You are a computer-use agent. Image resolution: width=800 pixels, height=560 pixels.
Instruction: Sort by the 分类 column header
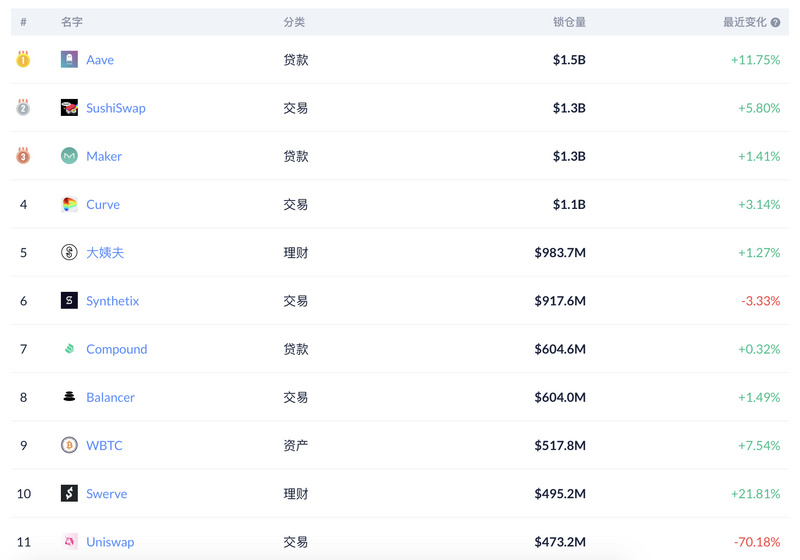point(294,22)
